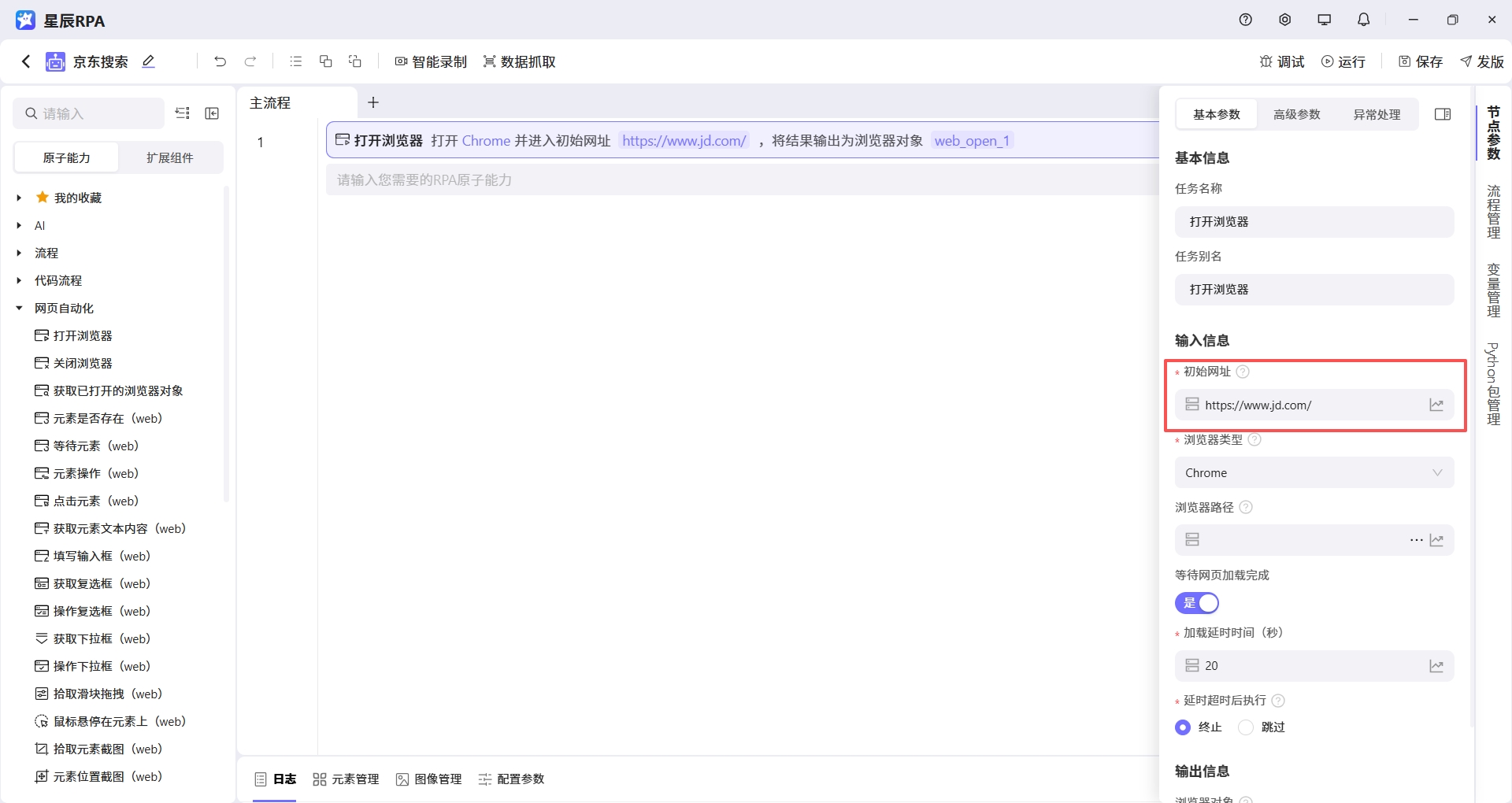Click the notifications bell icon
This screenshot has height=803, width=1512.
coord(1363,20)
